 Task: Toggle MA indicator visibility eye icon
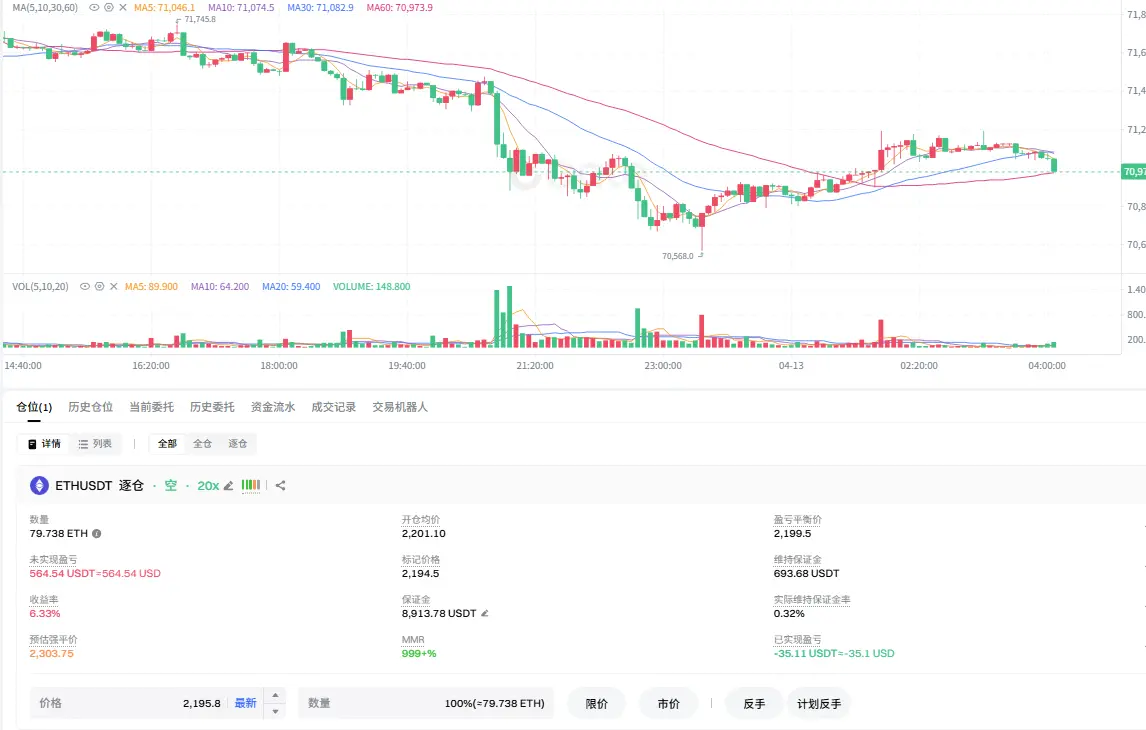(94, 7)
